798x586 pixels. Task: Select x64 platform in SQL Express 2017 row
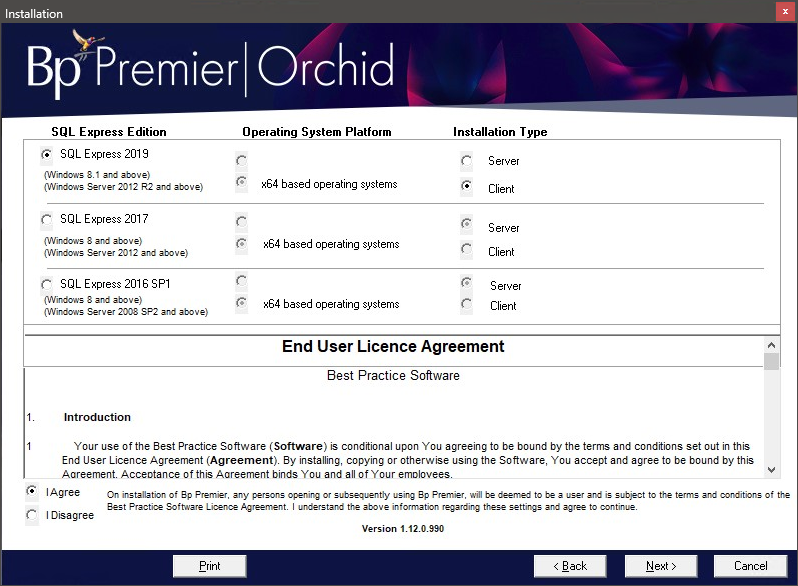click(x=242, y=244)
